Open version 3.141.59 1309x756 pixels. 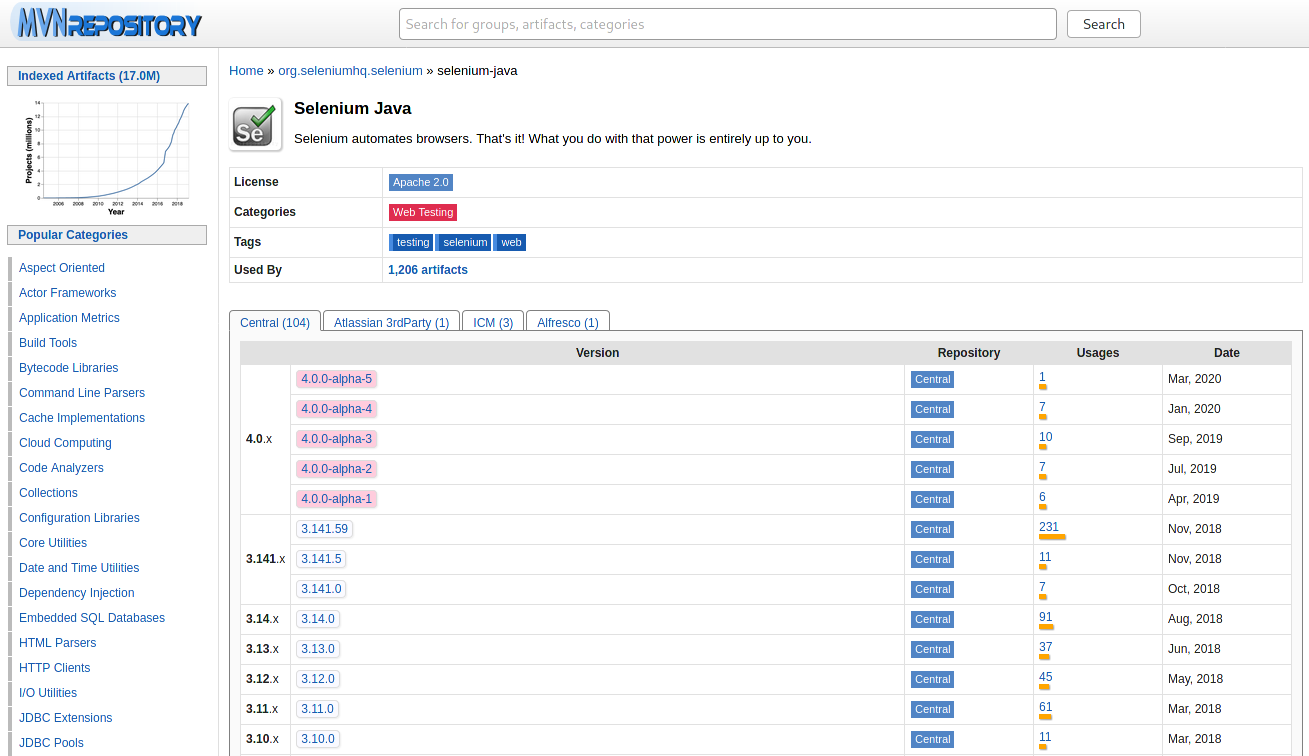[324, 529]
